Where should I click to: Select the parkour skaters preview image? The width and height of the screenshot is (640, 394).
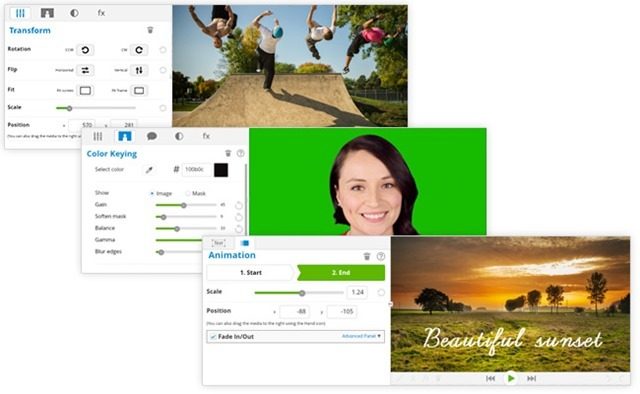pyautogui.click(x=290, y=66)
